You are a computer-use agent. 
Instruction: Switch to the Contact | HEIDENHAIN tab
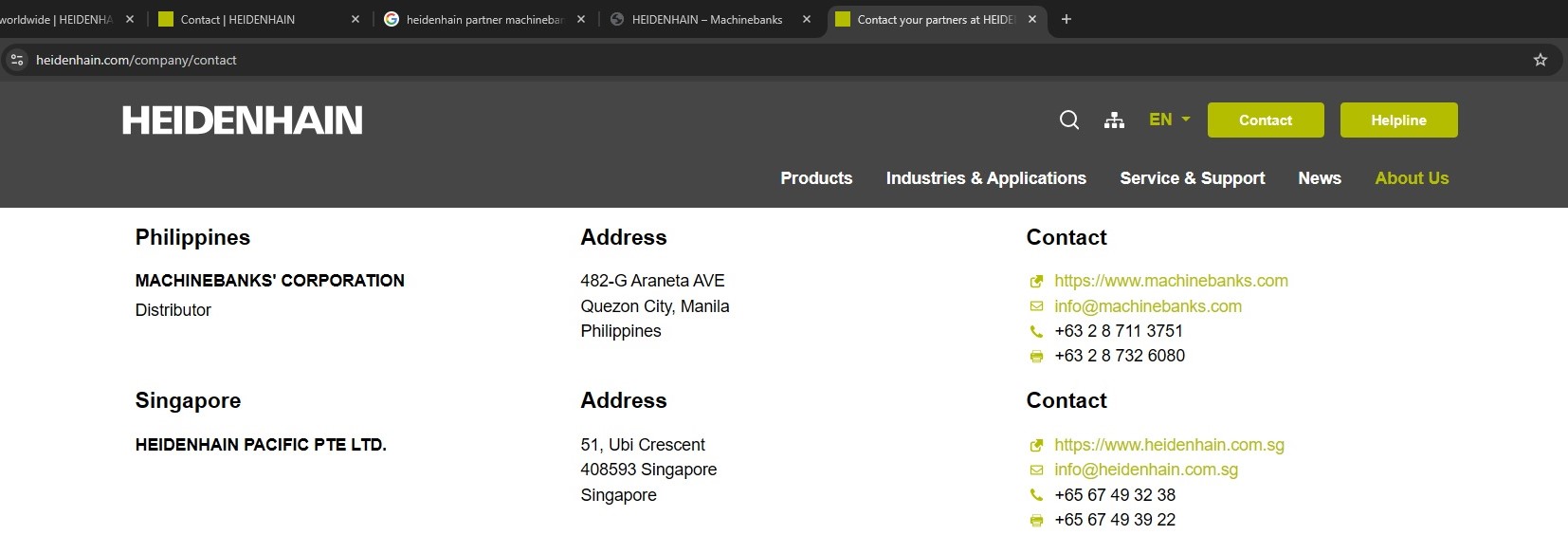coord(237,19)
